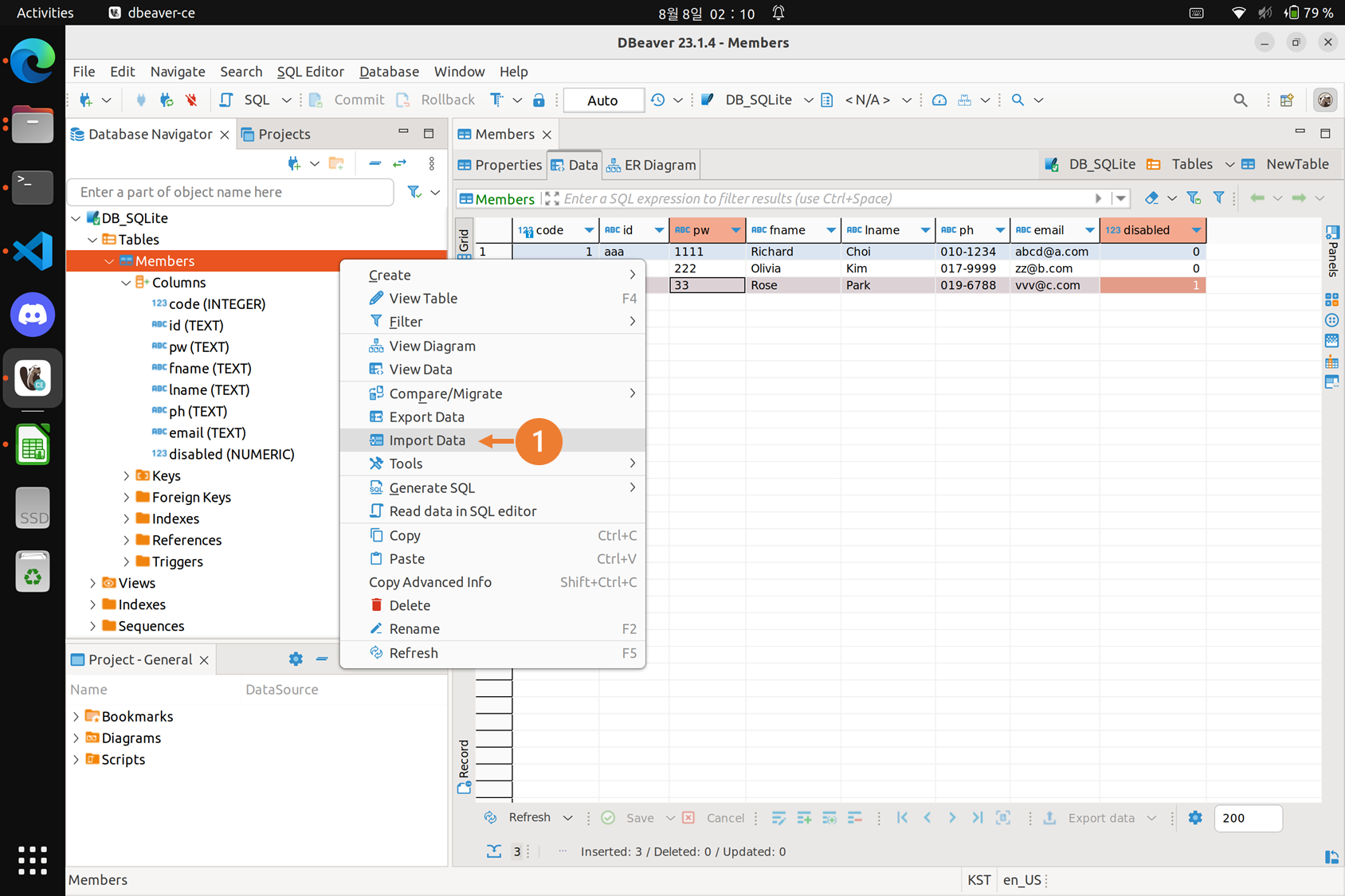
Task: Click the Export data button
Action: [1089, 818]
